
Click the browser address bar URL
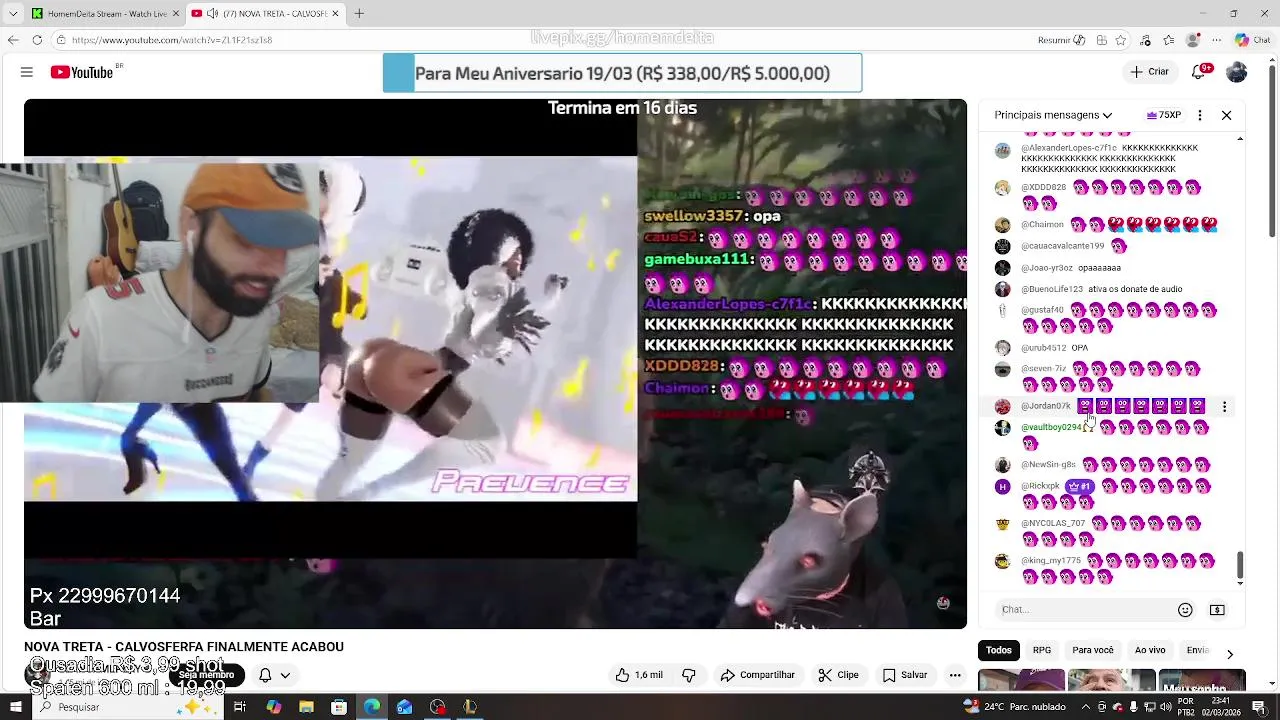tap(172, 40)
